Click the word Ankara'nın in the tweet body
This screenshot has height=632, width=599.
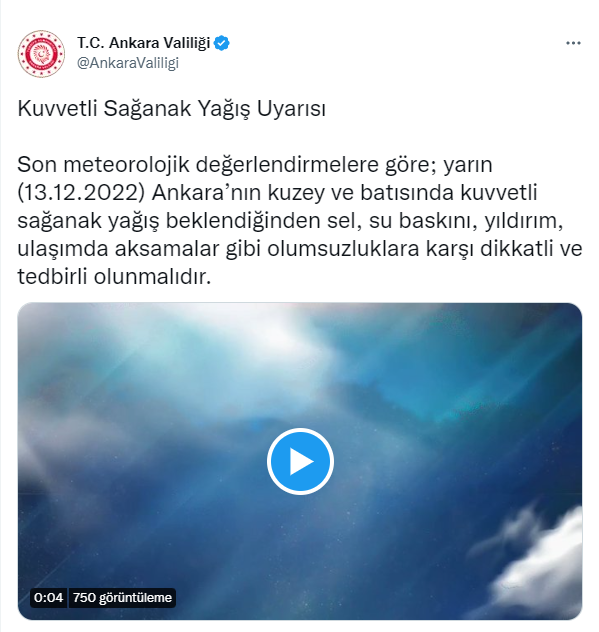pyautogui.click(x=207, y=193)
